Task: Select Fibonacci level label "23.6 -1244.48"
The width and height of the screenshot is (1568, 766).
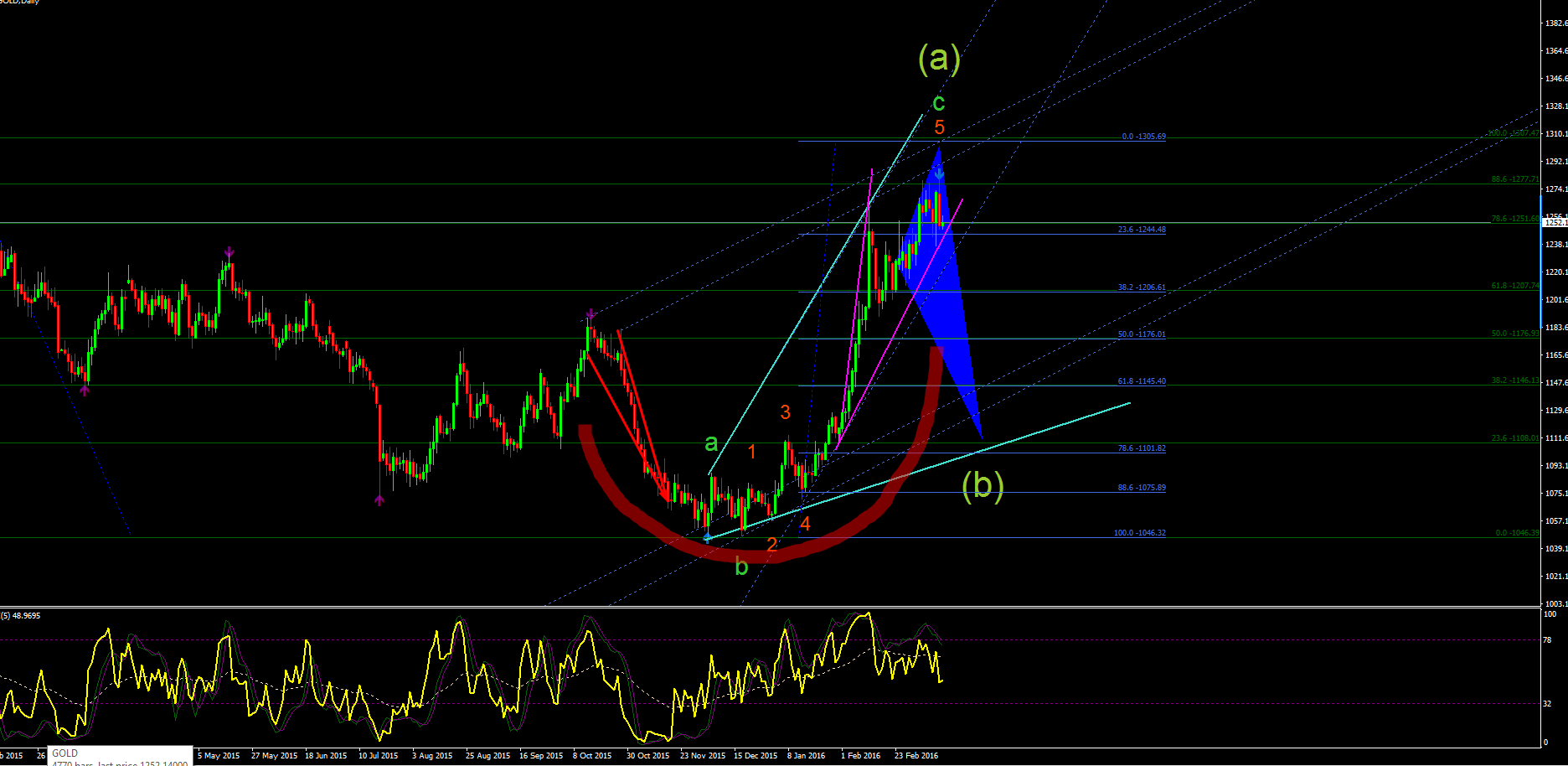Action: [x=1142, y=230]
